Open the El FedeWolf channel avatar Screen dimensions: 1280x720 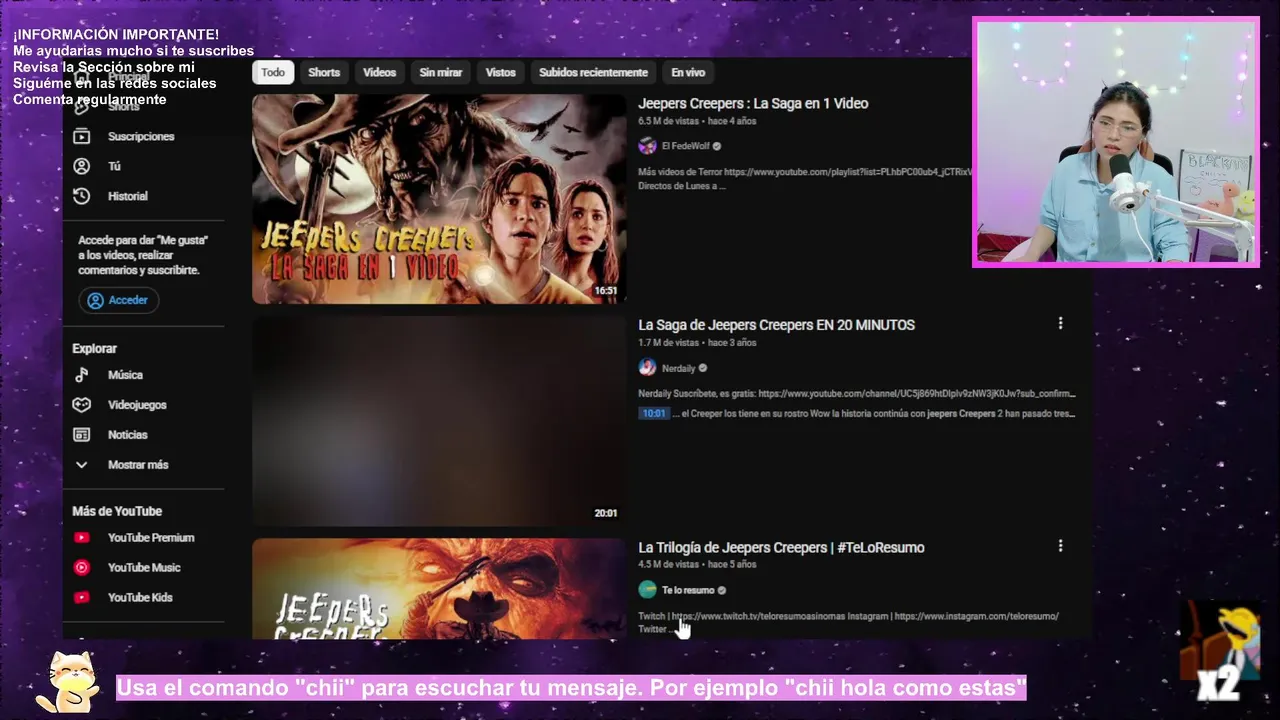[x=647, y=146]
